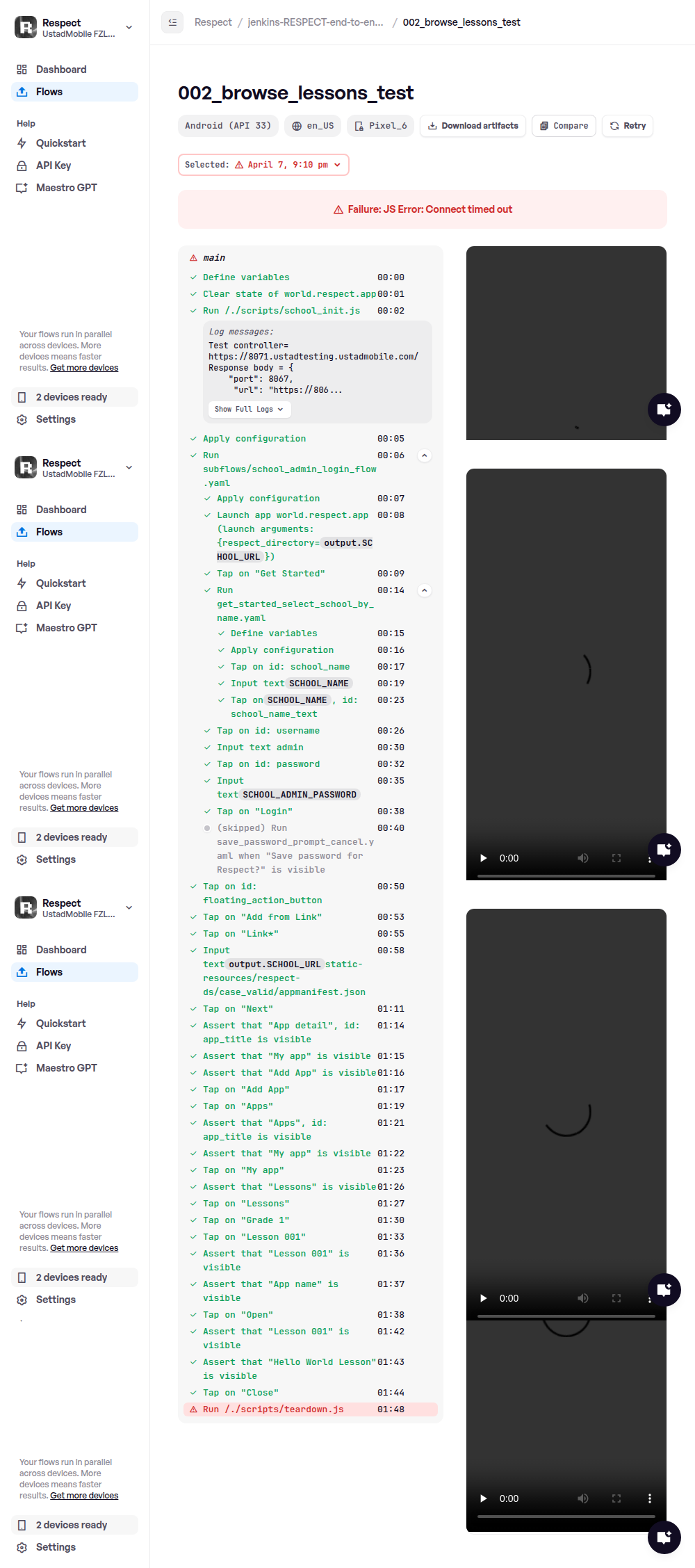Toggle fullscreen on the bottom-most video
Viewport: 695px width, 1568px height.
coord(616,1498)
